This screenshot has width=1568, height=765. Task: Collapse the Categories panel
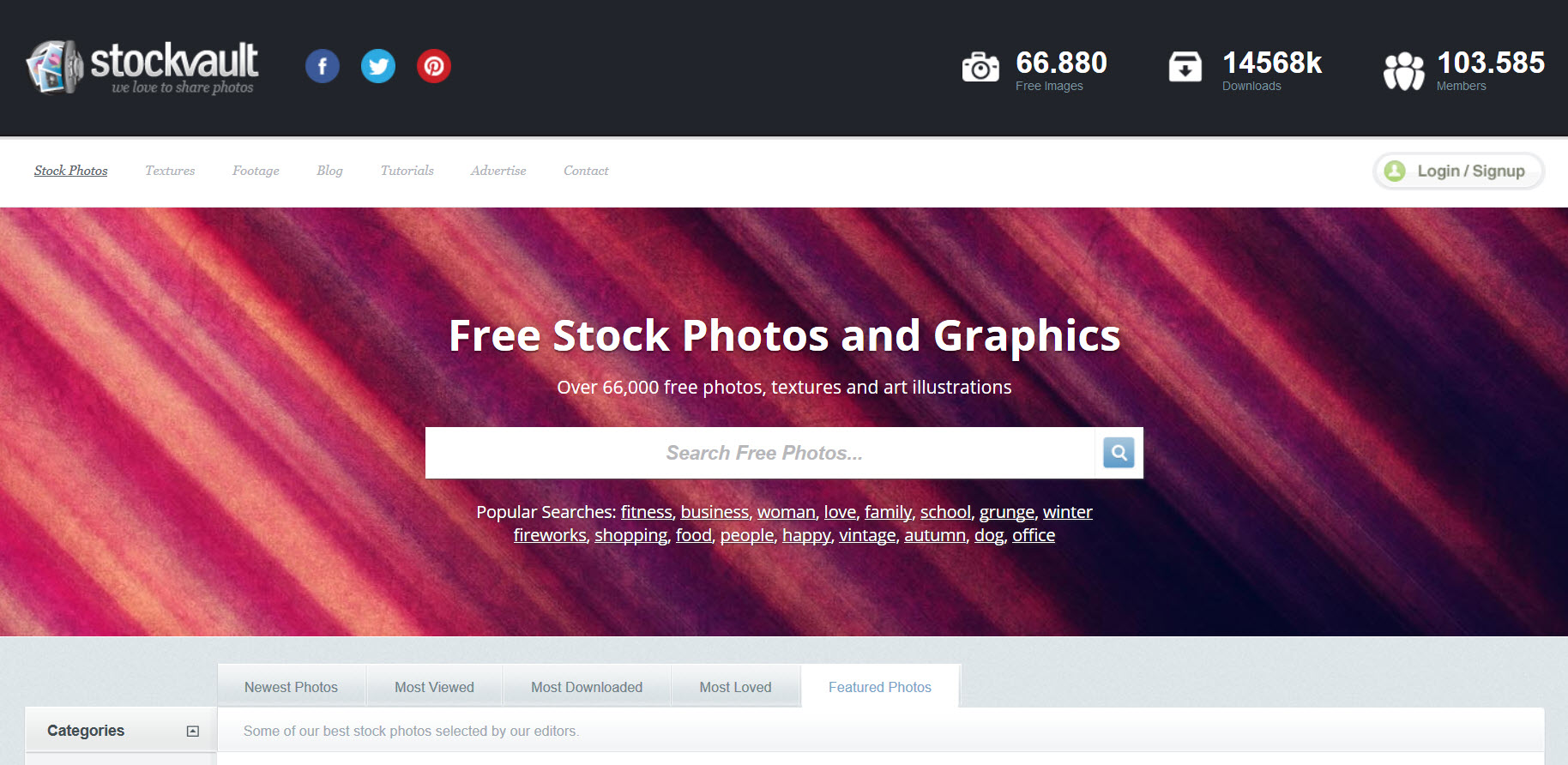[x=193, y=731]
